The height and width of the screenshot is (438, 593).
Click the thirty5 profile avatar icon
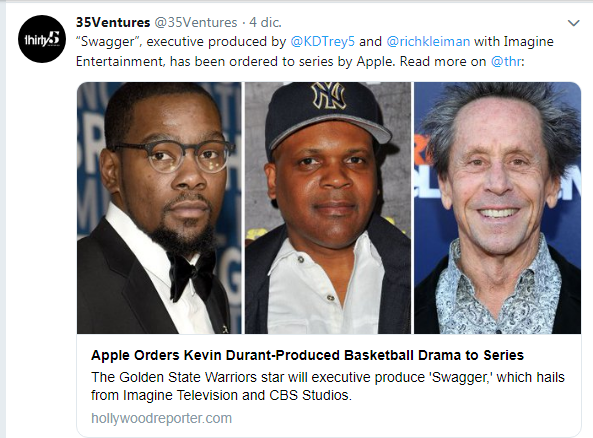[42, 39]
